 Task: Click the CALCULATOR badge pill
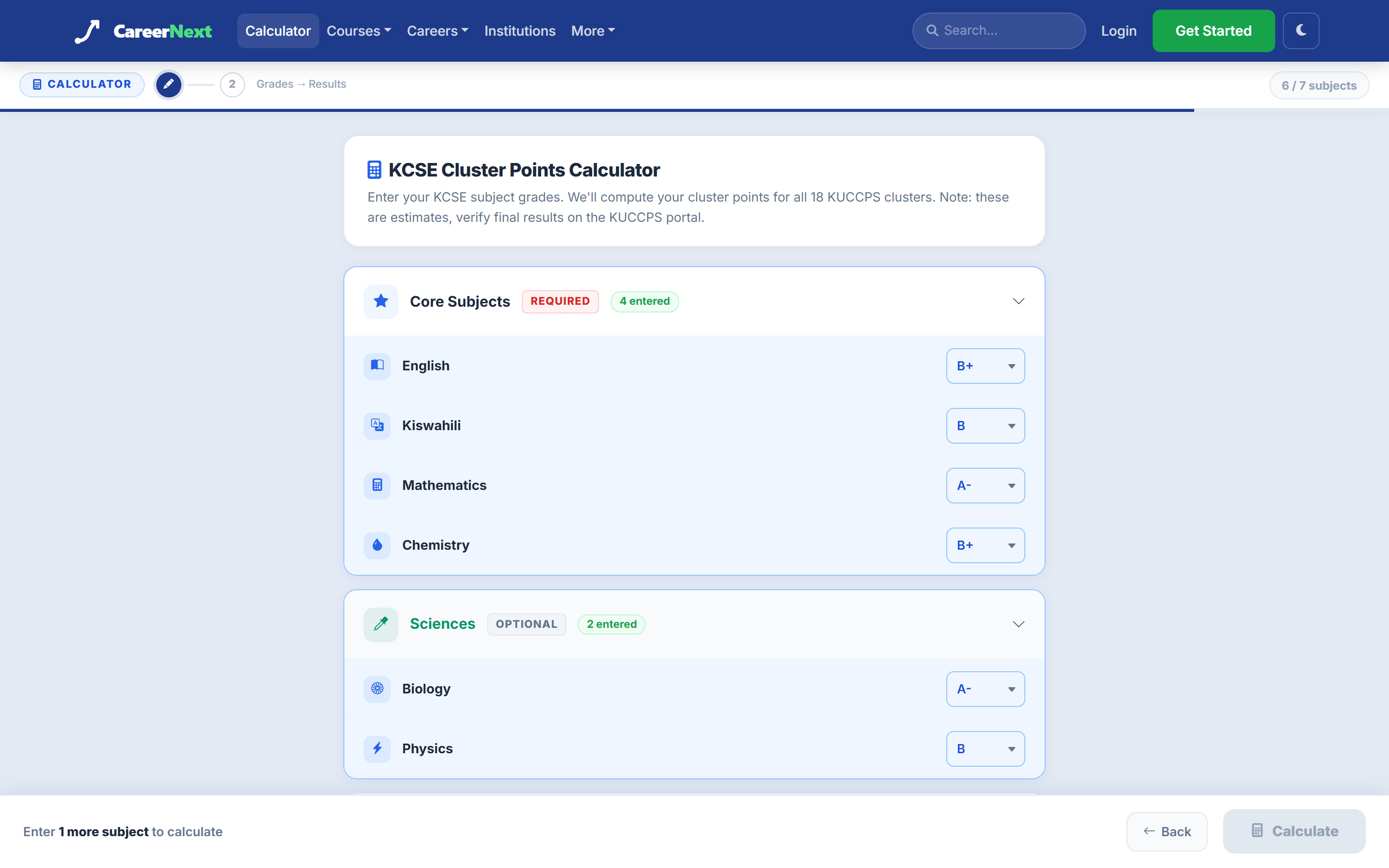pyautogui.click(x=82, y=84)
